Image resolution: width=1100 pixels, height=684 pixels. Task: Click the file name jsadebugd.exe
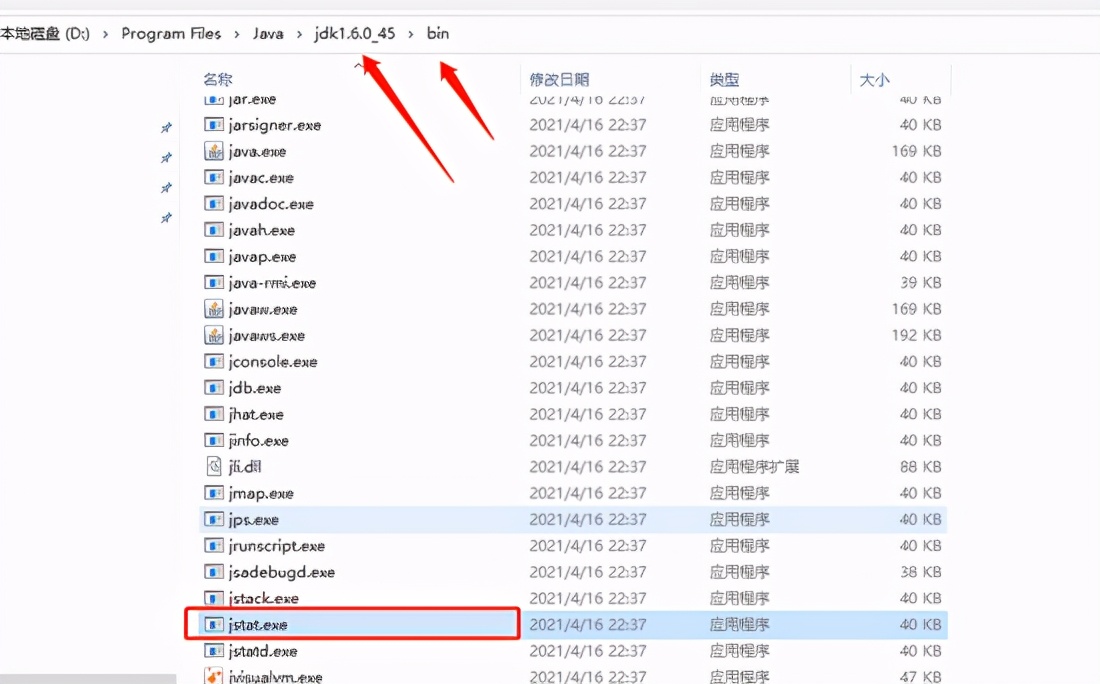(x=282, y=572)
